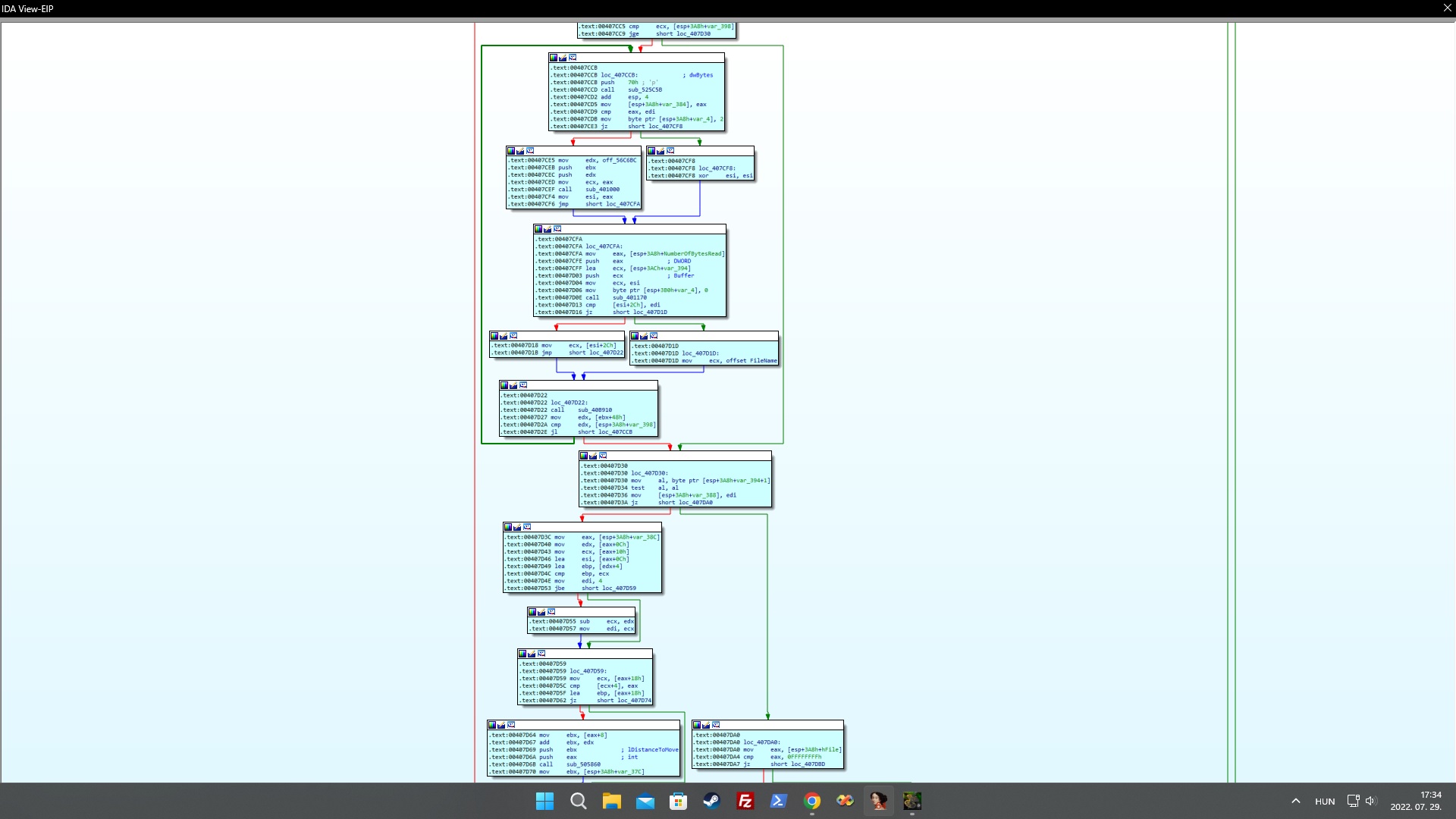This screenshot has height=819, width=1456.
Task: Click sub_525C5B call operand
Action: (645, 89)
